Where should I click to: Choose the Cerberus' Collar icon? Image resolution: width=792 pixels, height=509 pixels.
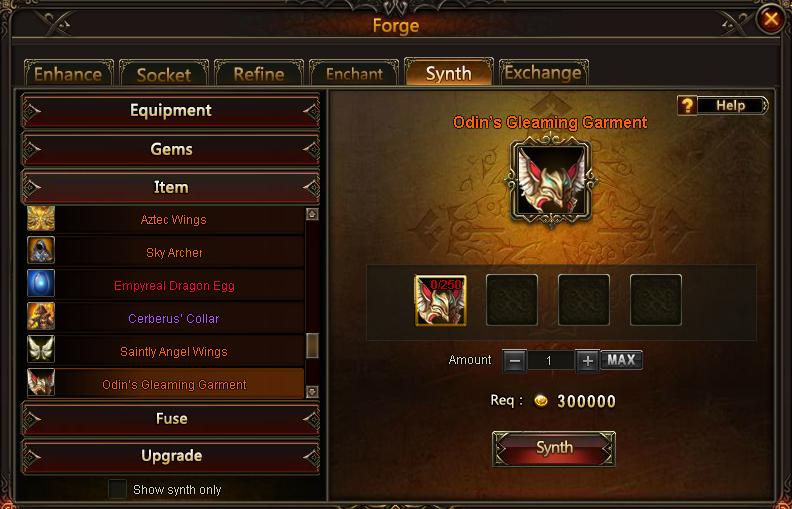(41, 316)
